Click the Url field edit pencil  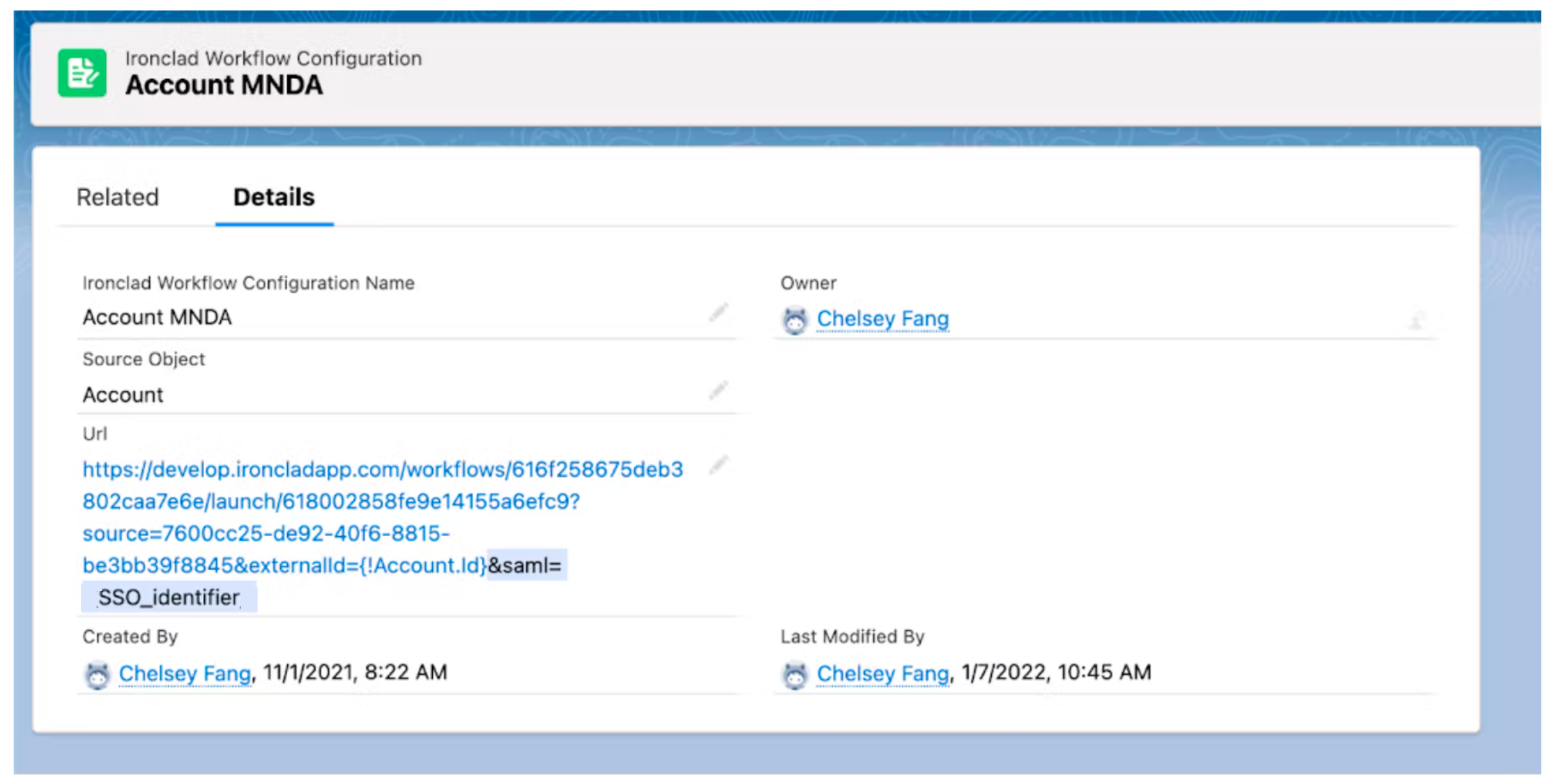(x=718, y=465)
